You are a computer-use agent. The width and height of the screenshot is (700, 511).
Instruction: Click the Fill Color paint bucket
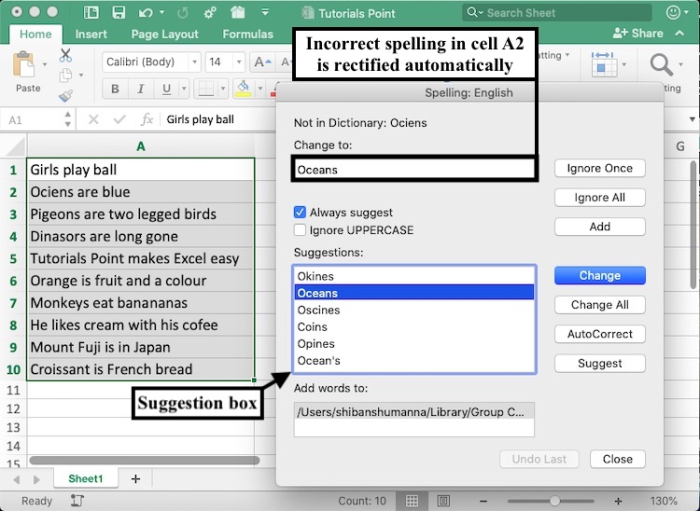click(243, 88)
